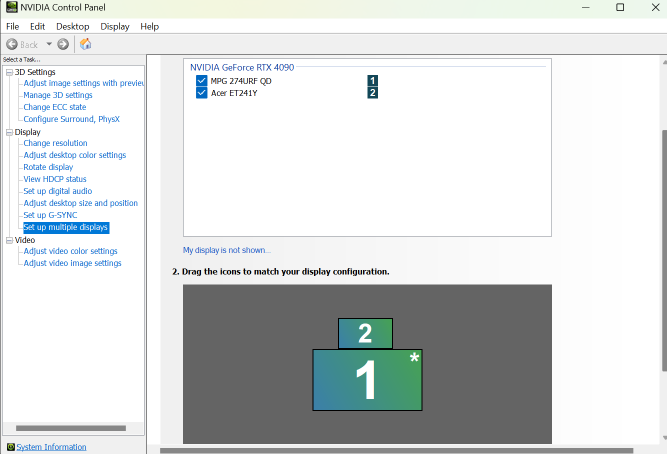Select the display 1 icon in layout
Viewport: 667px width, 454px height.
coord(367,380)
